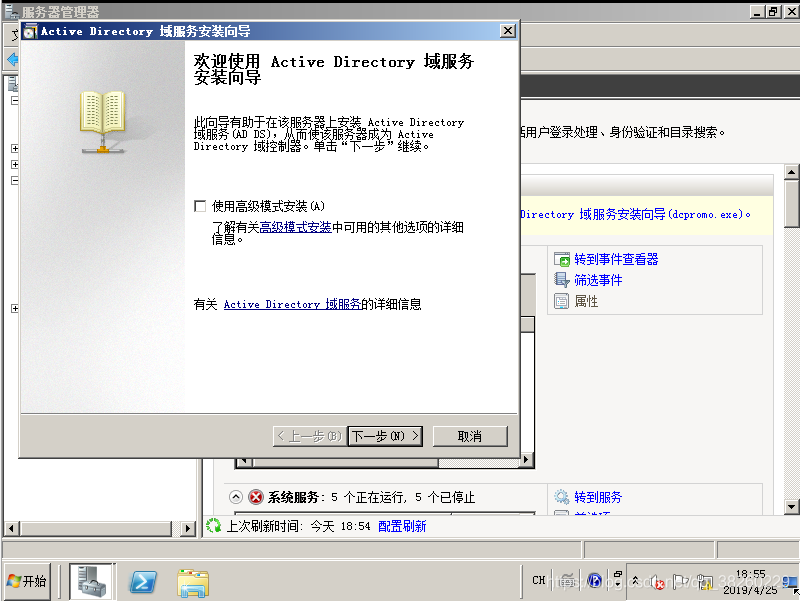Select the 上次刷新时间: 今天 18:54 text
The image size is (800, 601).
[x=298, y=526]
